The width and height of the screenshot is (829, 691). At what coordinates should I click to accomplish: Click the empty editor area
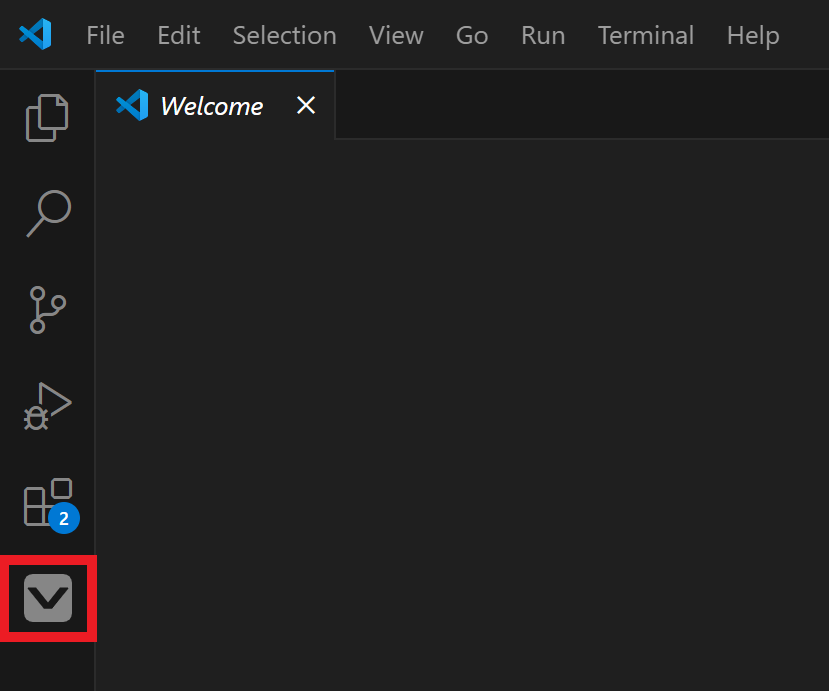pyautogui.click(x=460, y=400)
